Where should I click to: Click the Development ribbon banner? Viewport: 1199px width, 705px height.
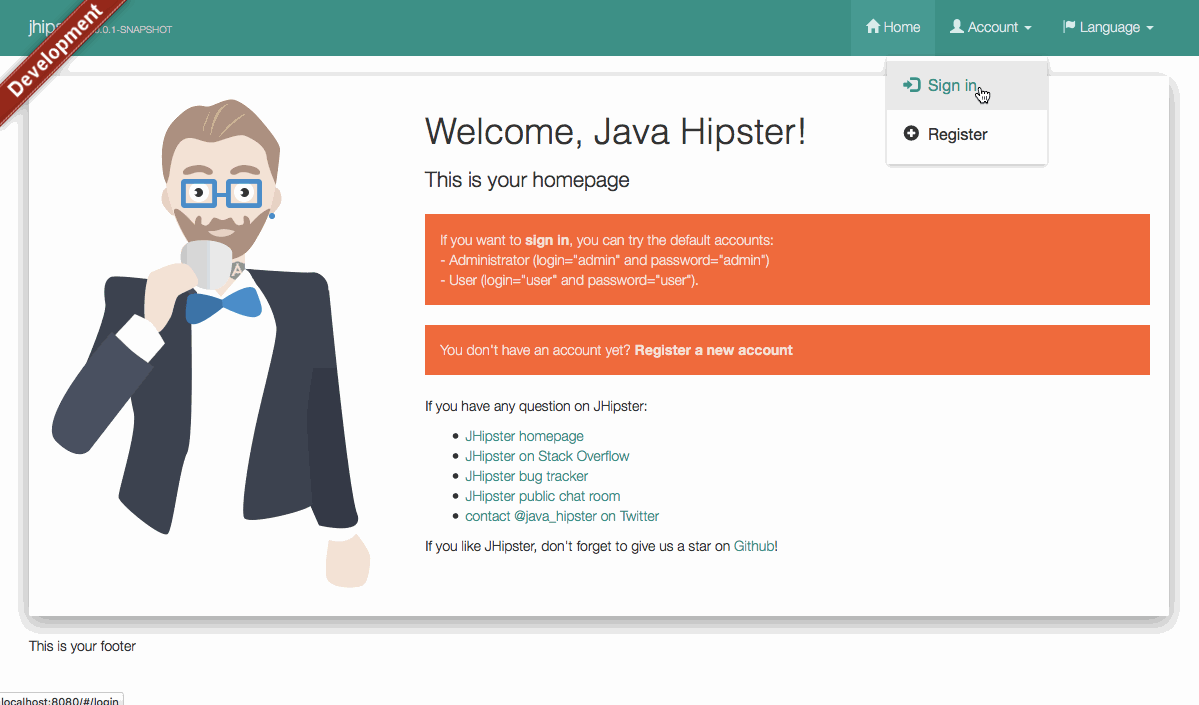click(55, 51)
